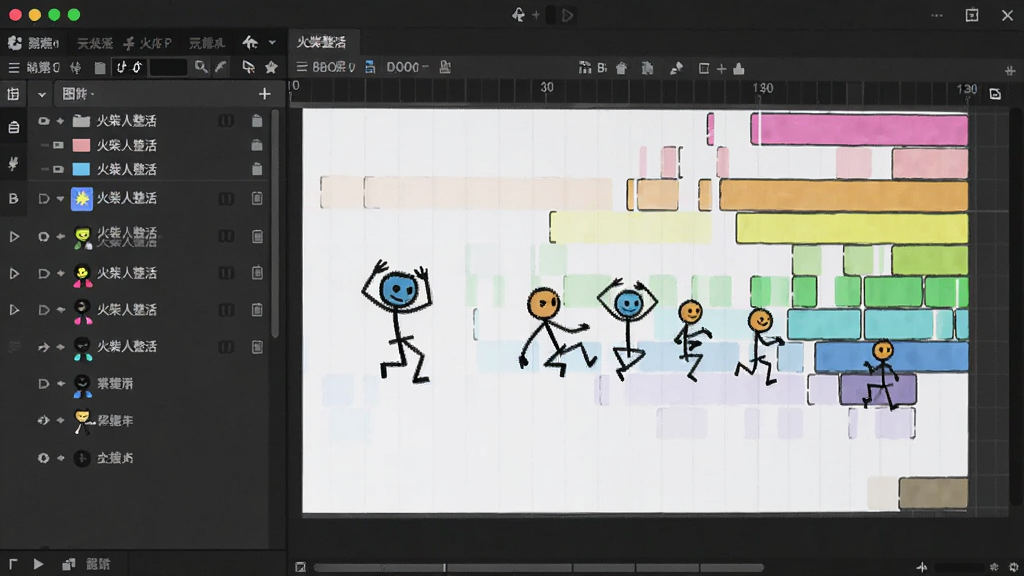Click the 30 marker on the timeline ruler
The image size is (1024, 576).
547,88
